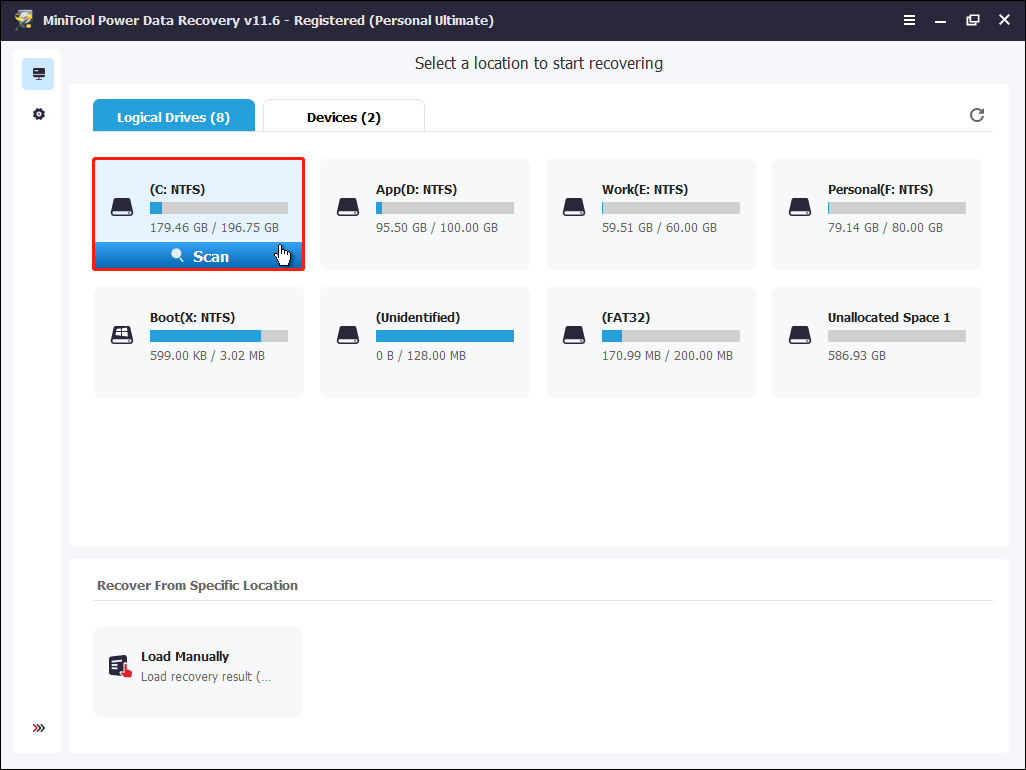Open the settings gear in sidebar
1026x770 pixels.
coord(38,114)
